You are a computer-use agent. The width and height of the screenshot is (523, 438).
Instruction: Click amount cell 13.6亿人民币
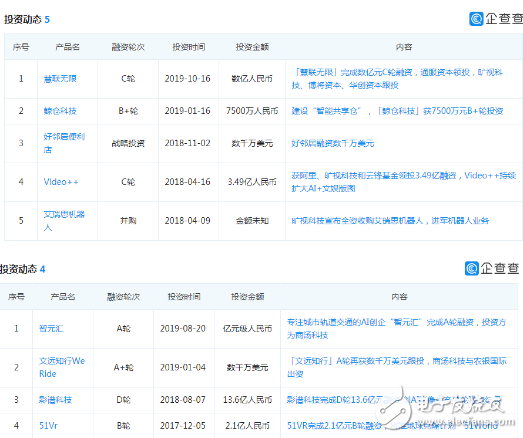247,400
